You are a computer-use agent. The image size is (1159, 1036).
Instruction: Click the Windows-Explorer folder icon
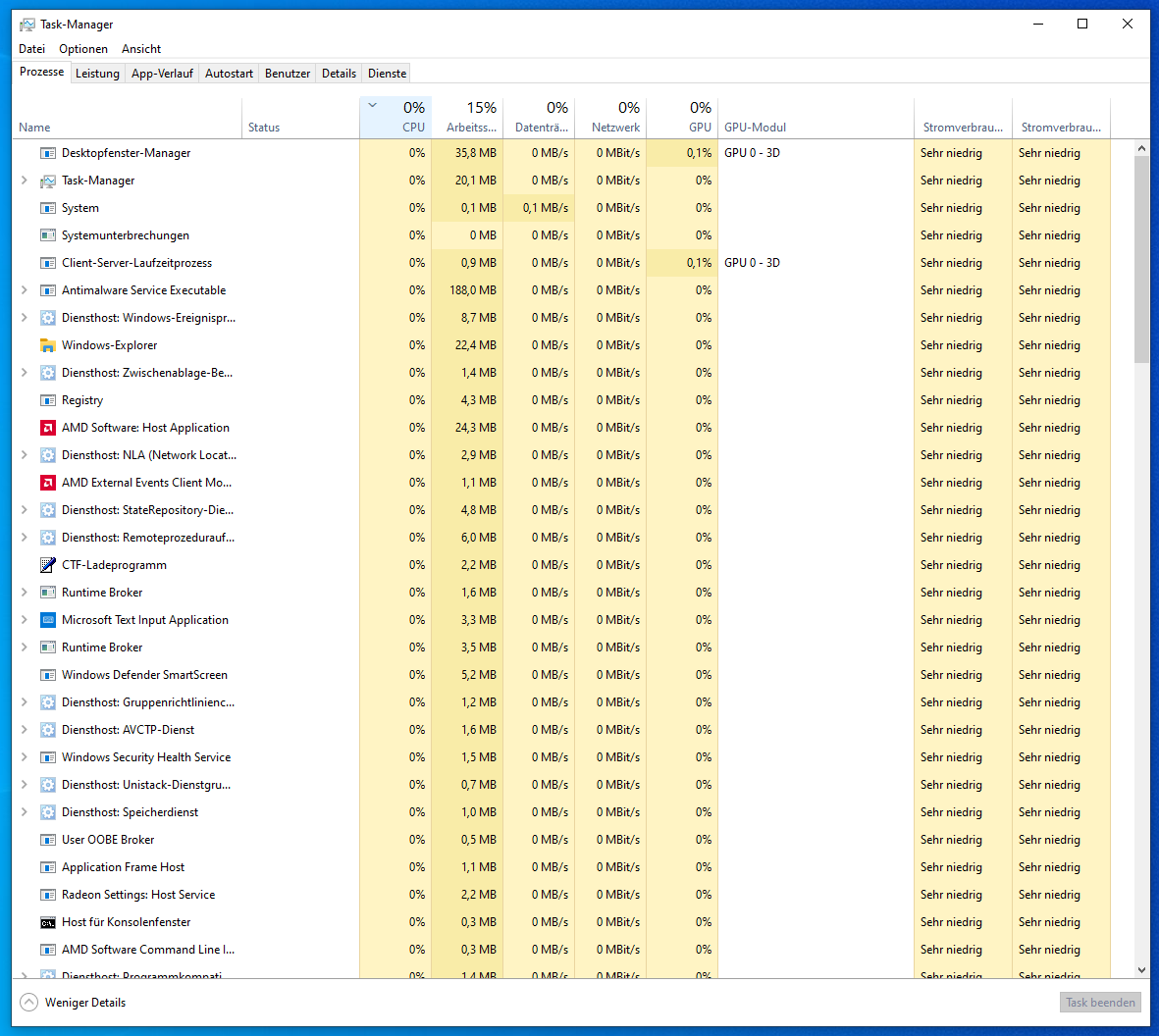(x=47, y=344)
